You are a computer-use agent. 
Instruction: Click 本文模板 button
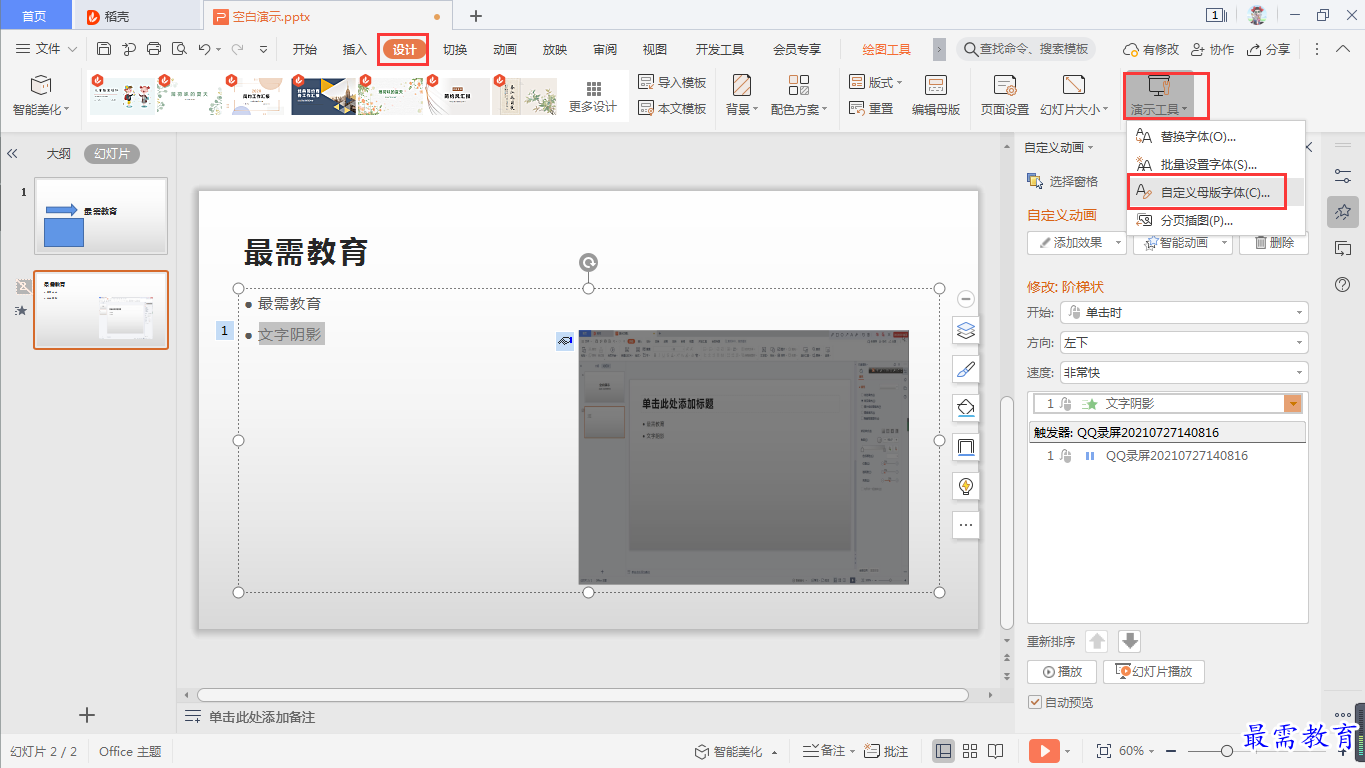coord(671,109)
